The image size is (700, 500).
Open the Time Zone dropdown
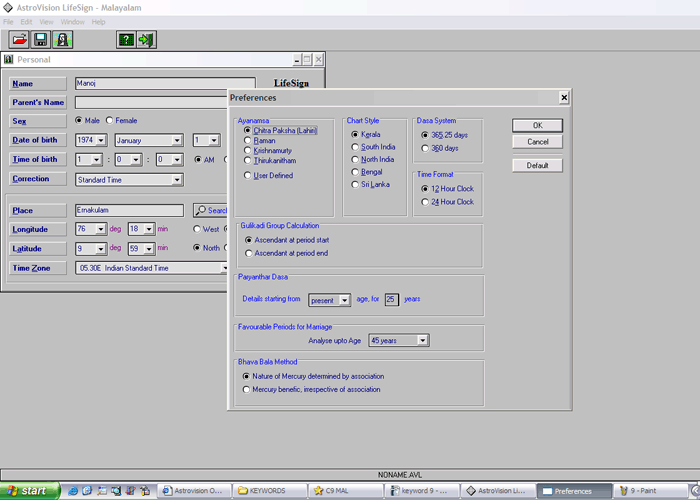[225, 268]
